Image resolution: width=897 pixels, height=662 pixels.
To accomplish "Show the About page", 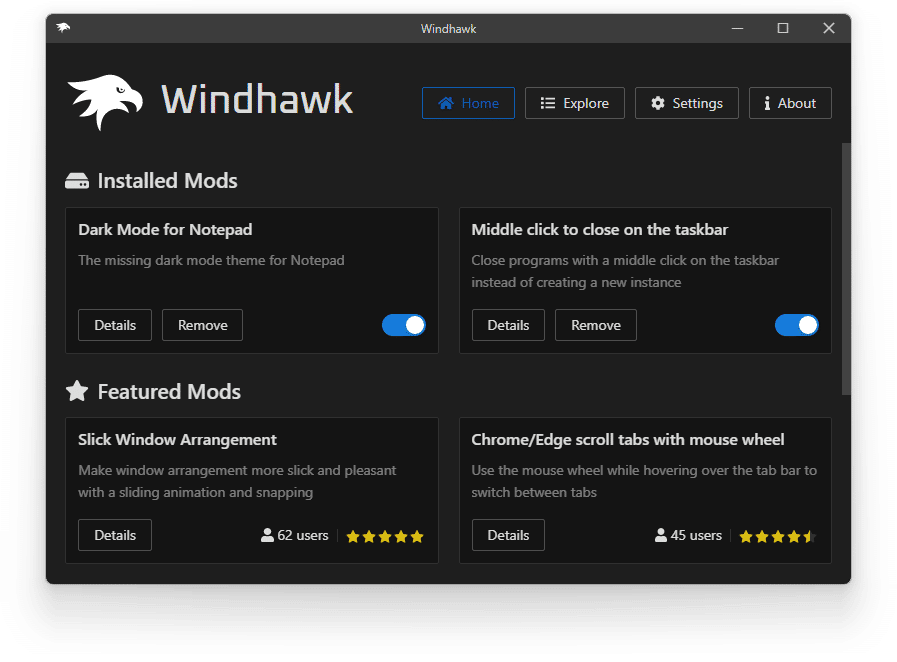I will click(790, 103).
